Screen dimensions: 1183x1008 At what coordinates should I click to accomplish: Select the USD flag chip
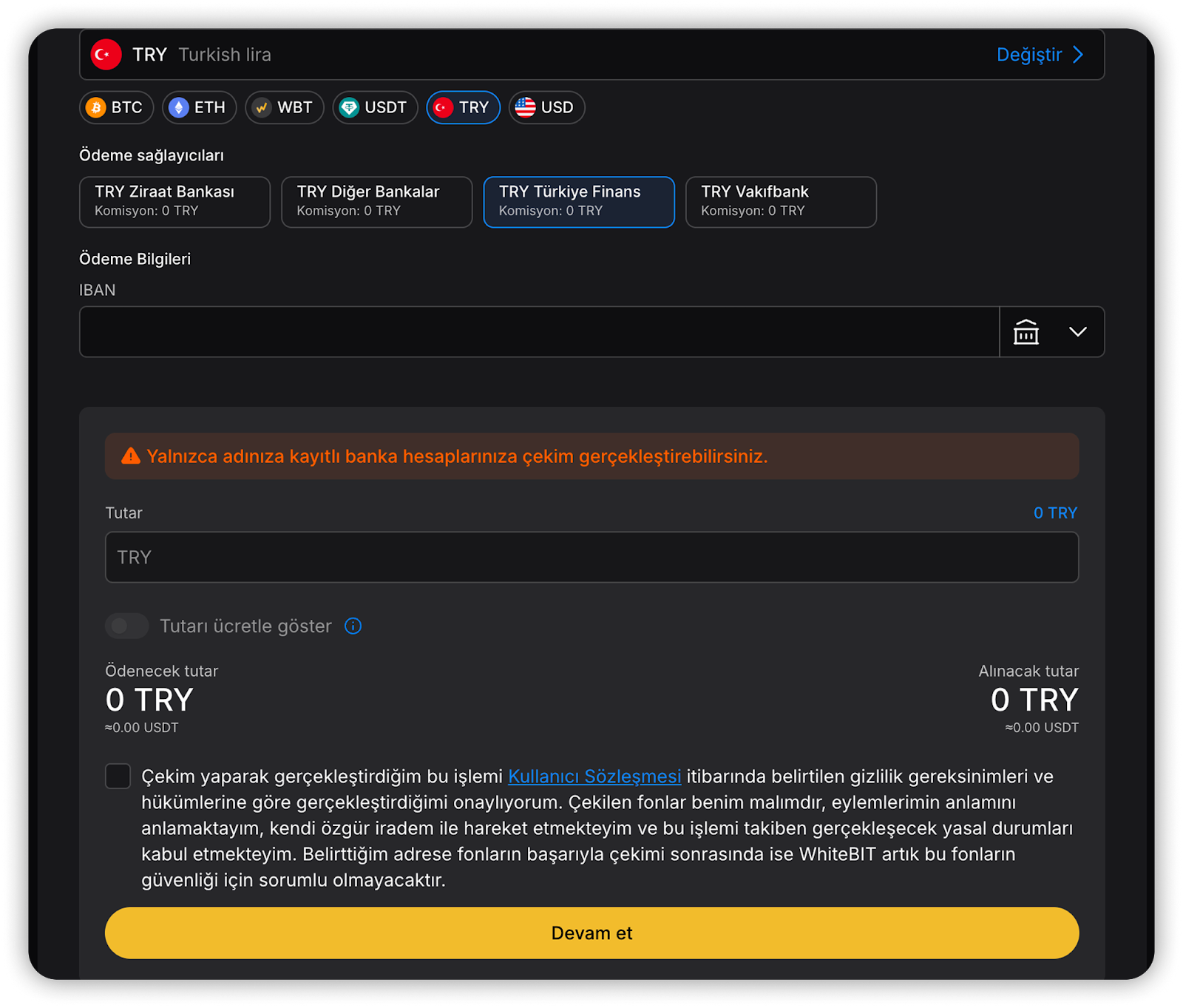[x=546, y=107]
